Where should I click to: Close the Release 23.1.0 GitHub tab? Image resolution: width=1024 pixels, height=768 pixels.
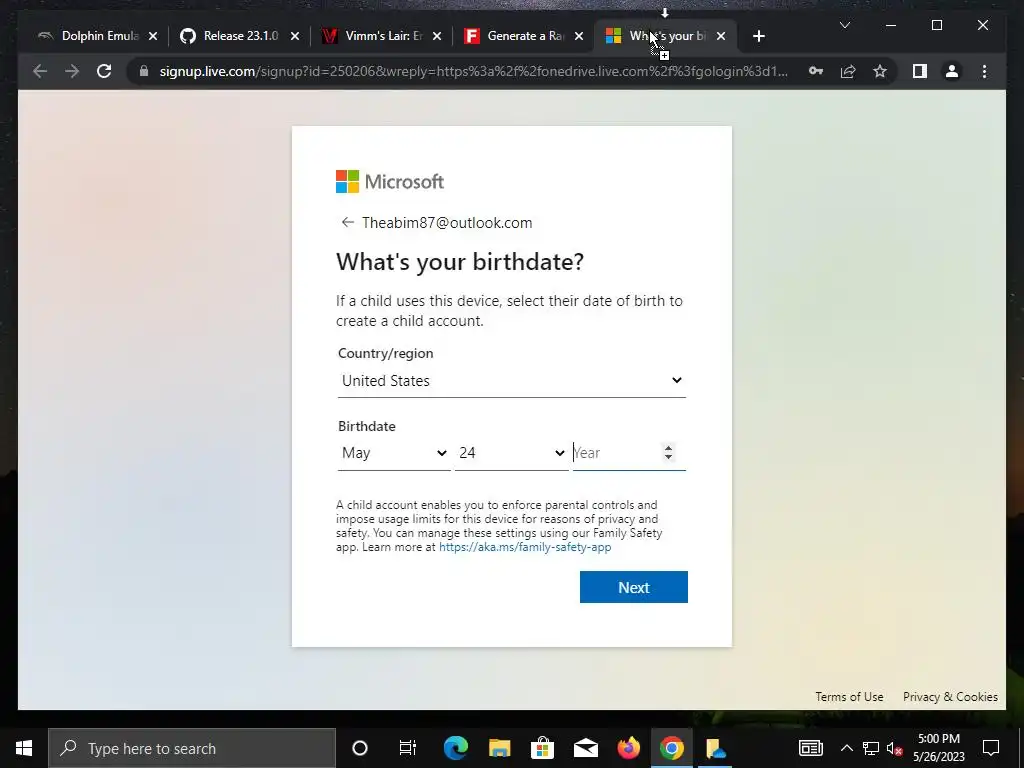tap(295, 36)
